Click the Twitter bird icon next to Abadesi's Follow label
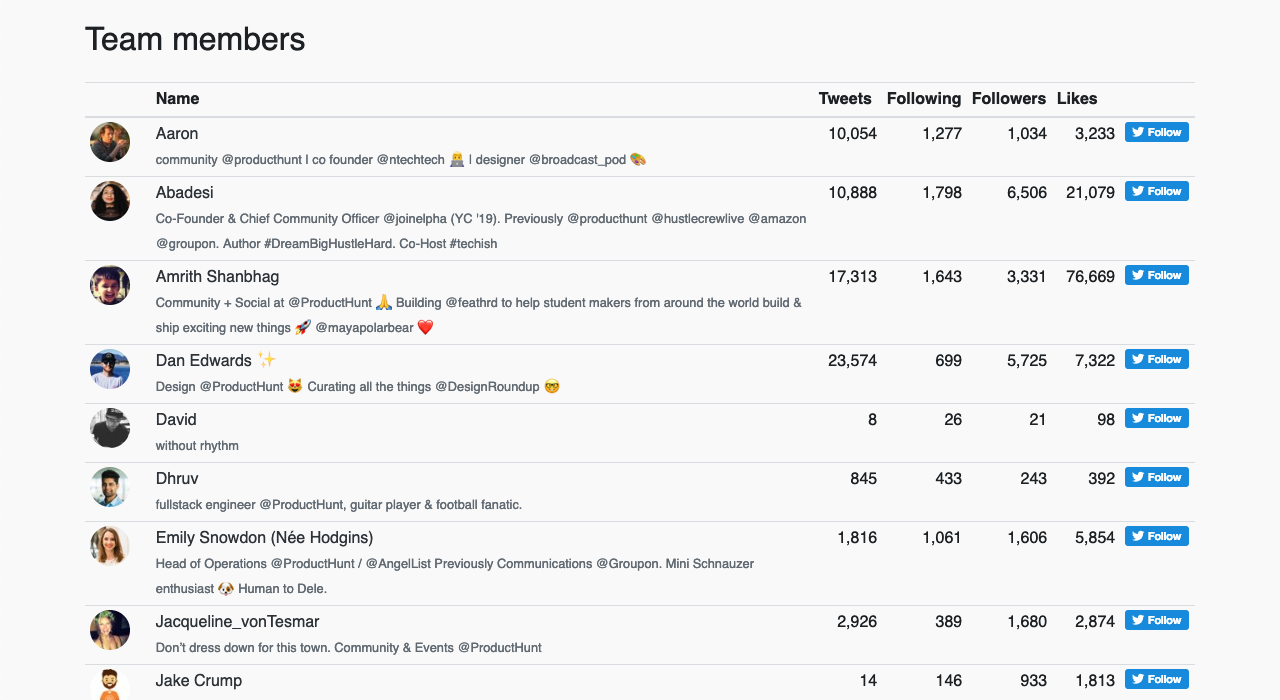This screenshot has width=1280, height=700. (x=1137, y=190)
